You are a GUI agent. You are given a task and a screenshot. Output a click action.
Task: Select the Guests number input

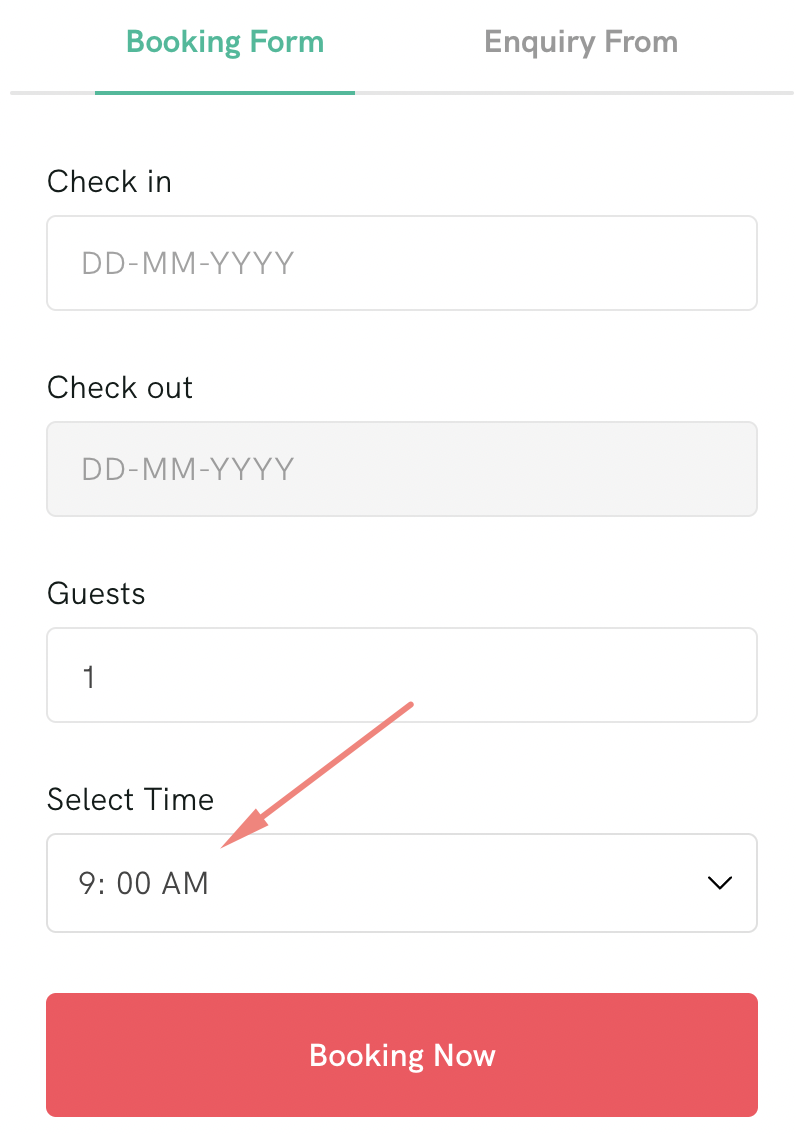coord(402,675)
